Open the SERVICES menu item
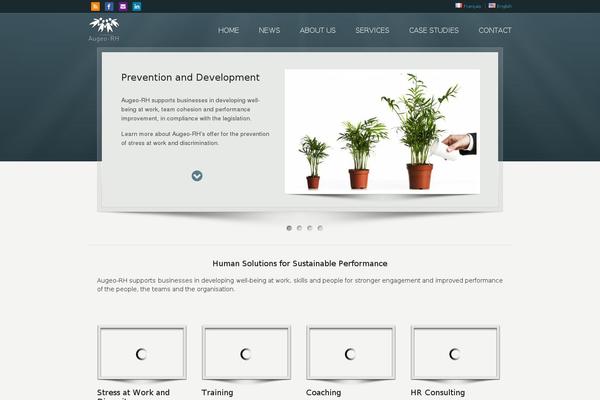 372,30
